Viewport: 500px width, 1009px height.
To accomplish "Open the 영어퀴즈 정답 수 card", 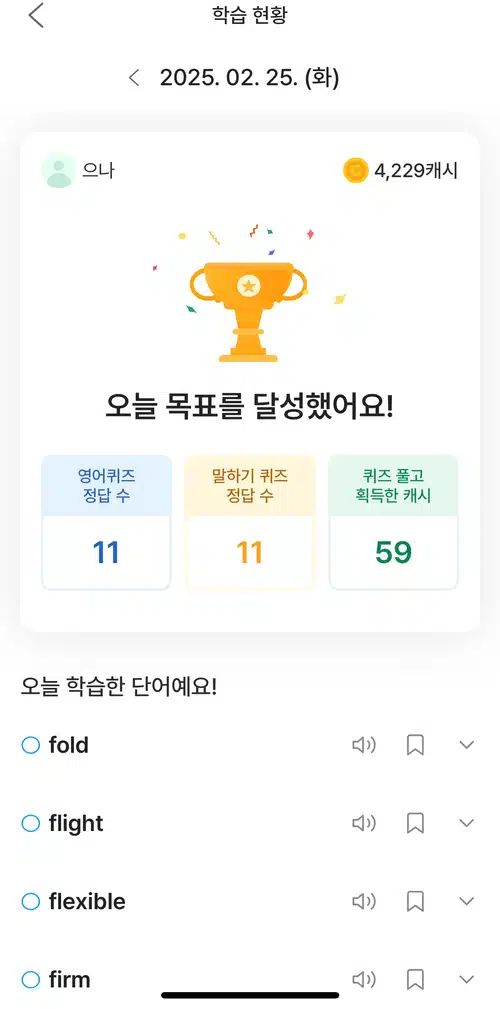I will click(x=106, y=523).
